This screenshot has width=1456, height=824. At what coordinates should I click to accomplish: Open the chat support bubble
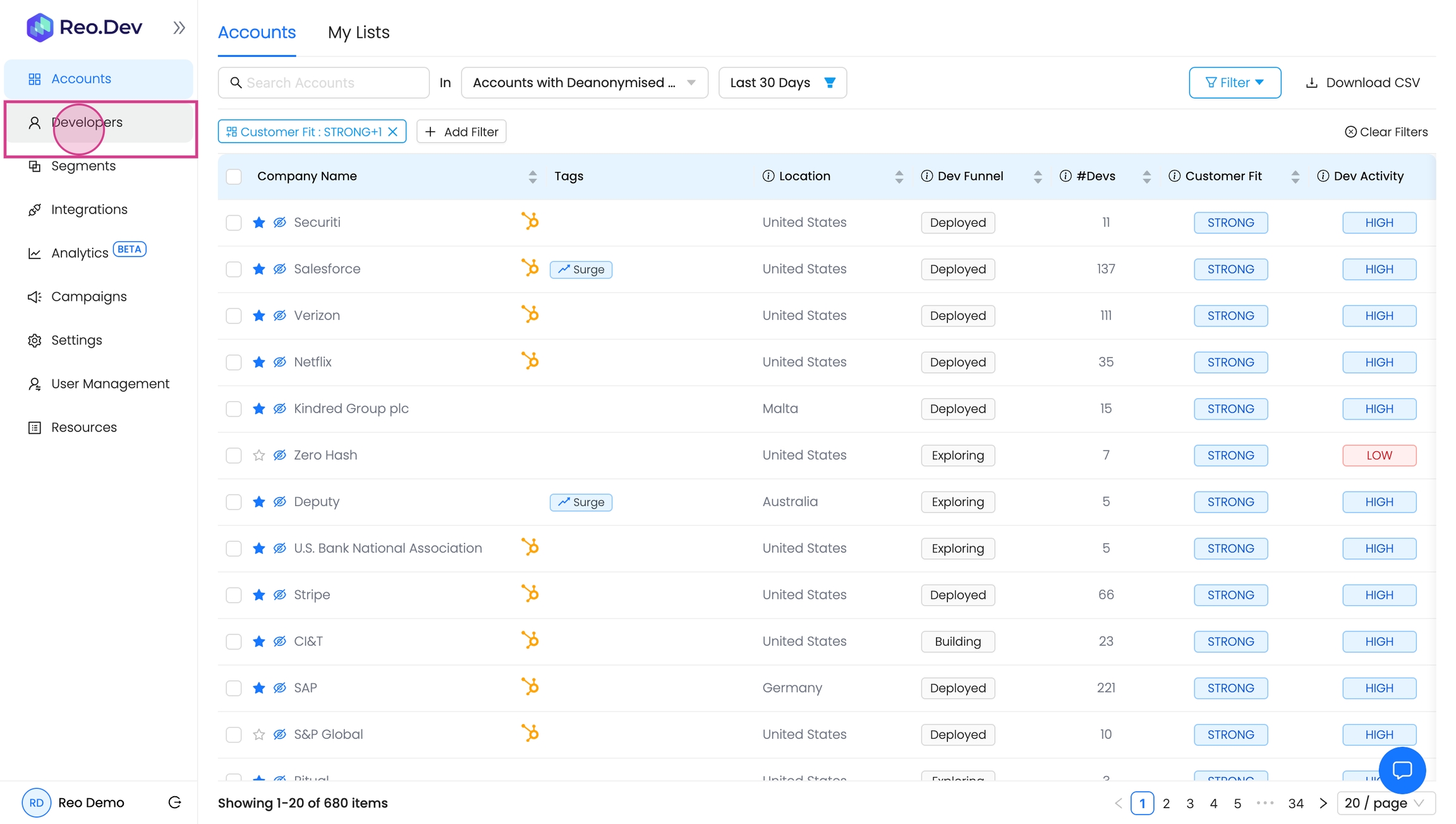1402,770
